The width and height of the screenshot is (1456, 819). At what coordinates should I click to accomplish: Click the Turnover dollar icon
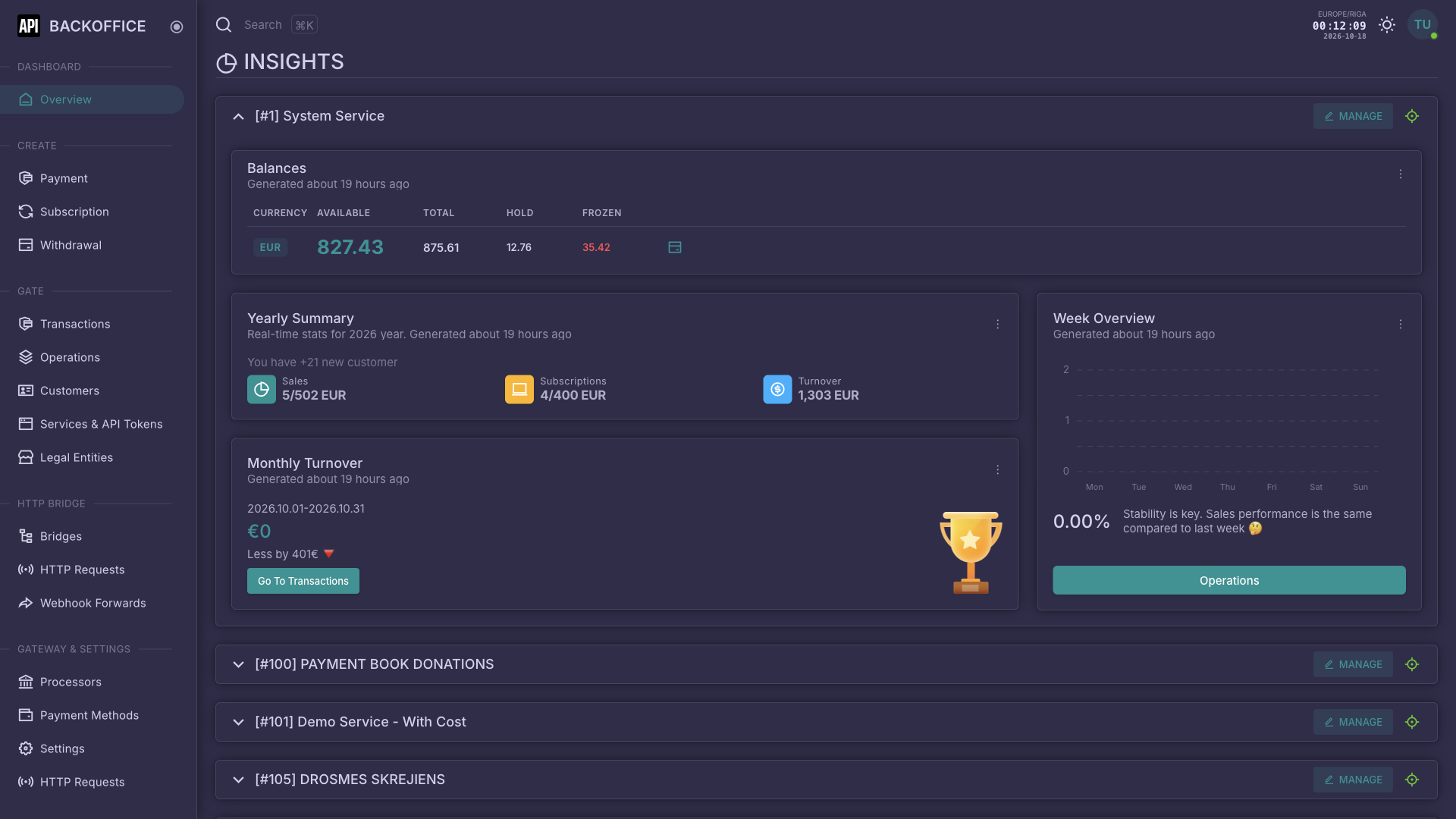click(777, 389)
